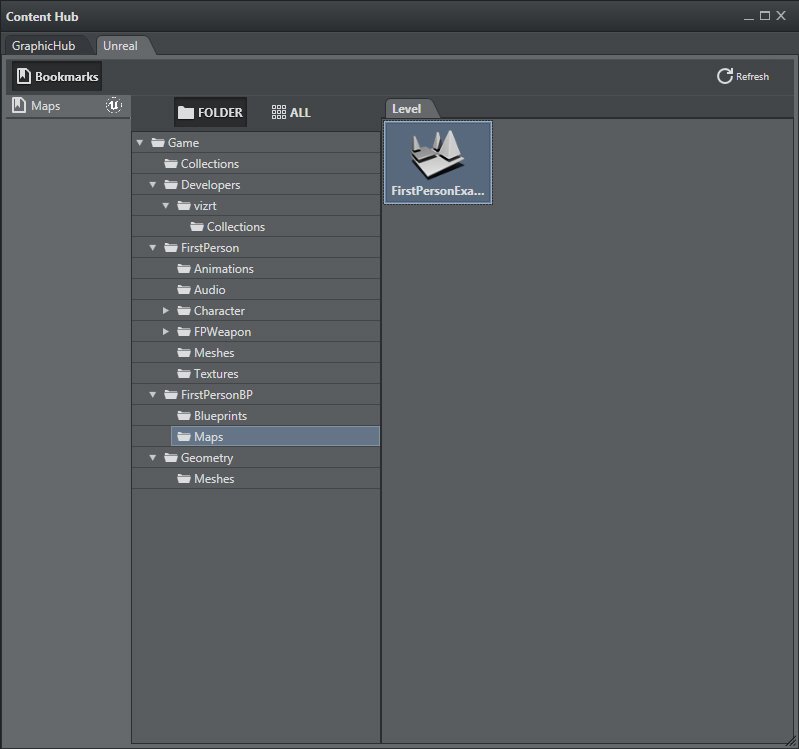Click the Textures folder icon
This screenshot has width=799, height=749.
click(183, 374)
